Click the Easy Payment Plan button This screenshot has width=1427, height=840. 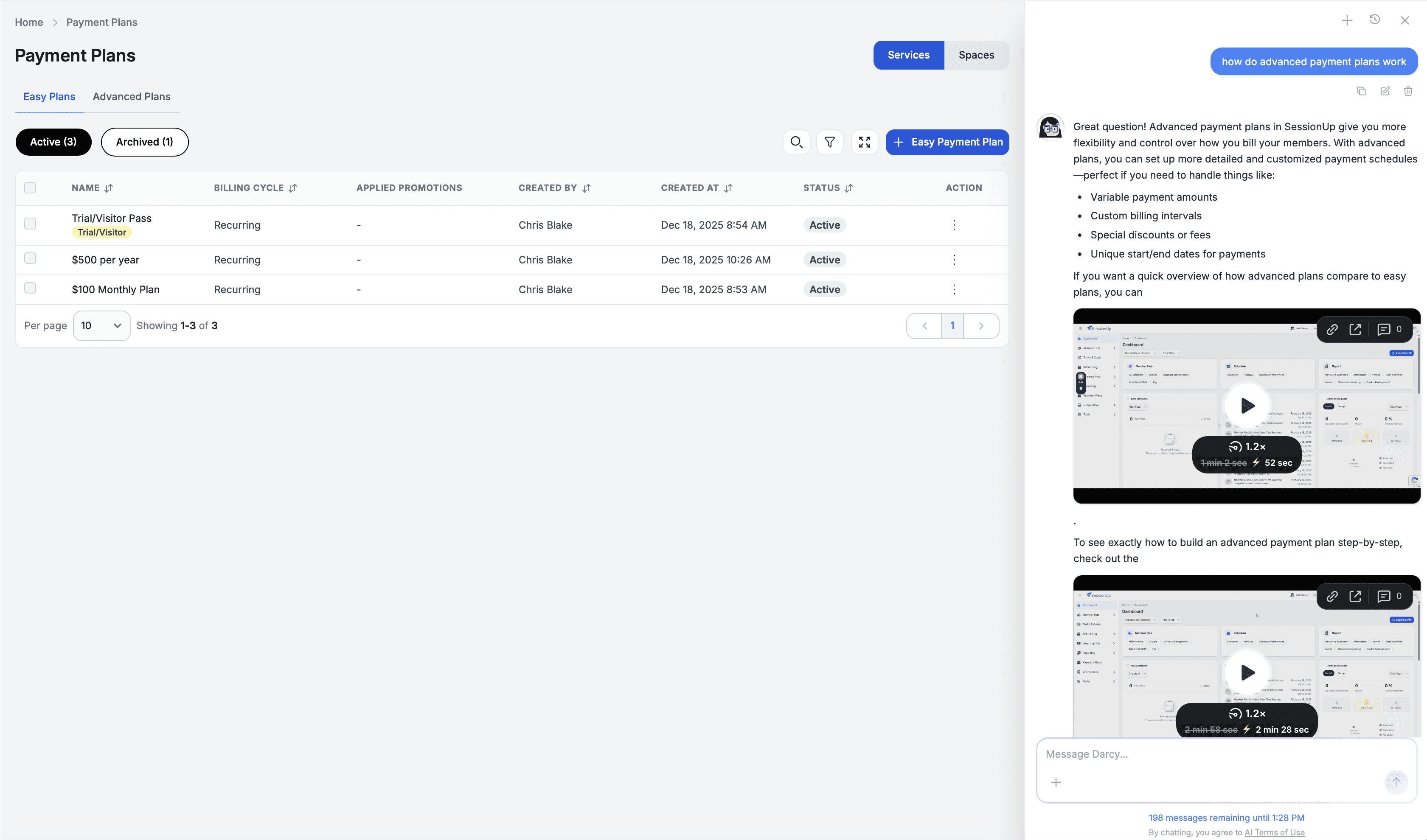point(947,142)
